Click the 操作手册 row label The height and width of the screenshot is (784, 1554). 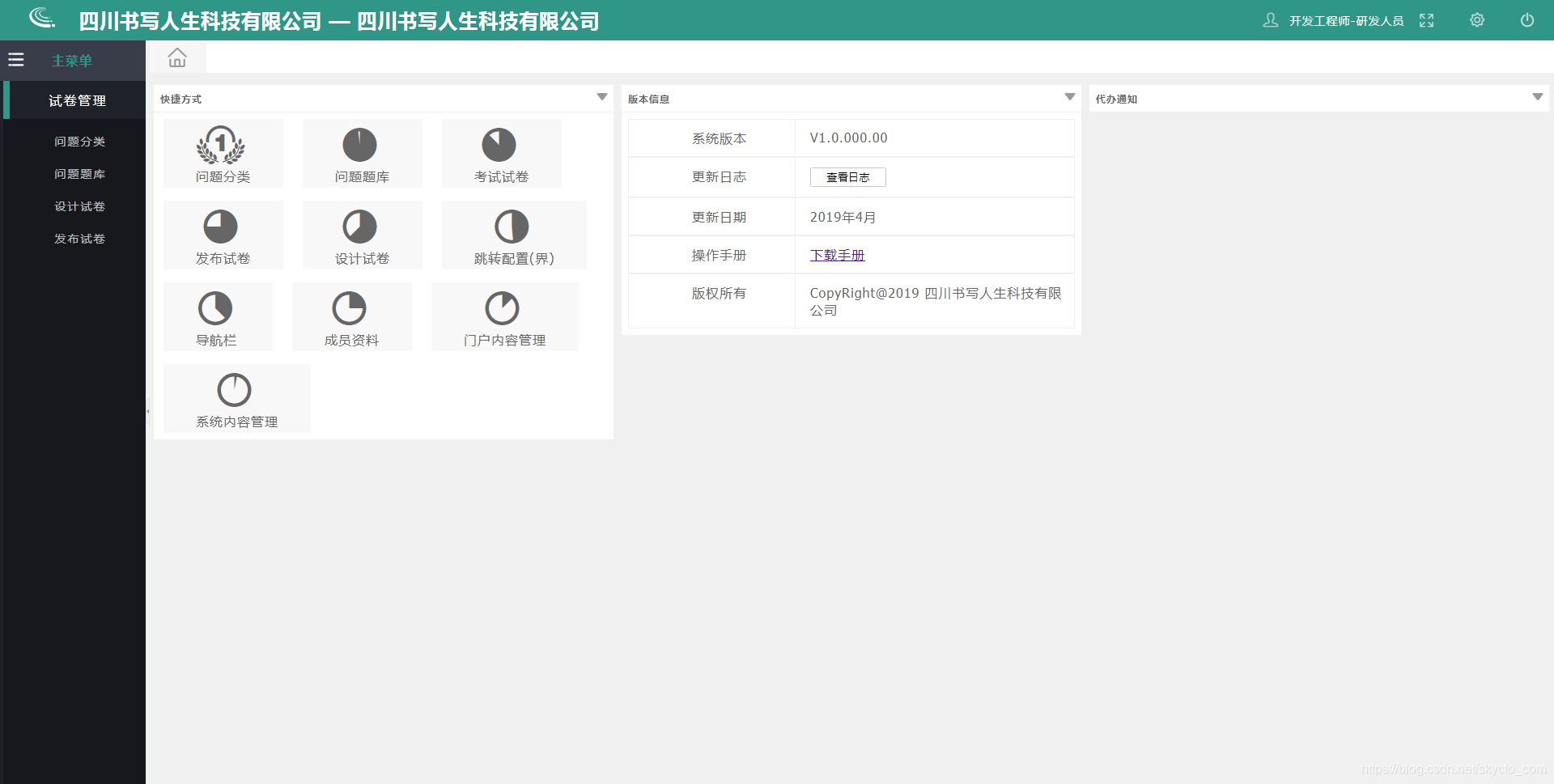click(719, 255)
